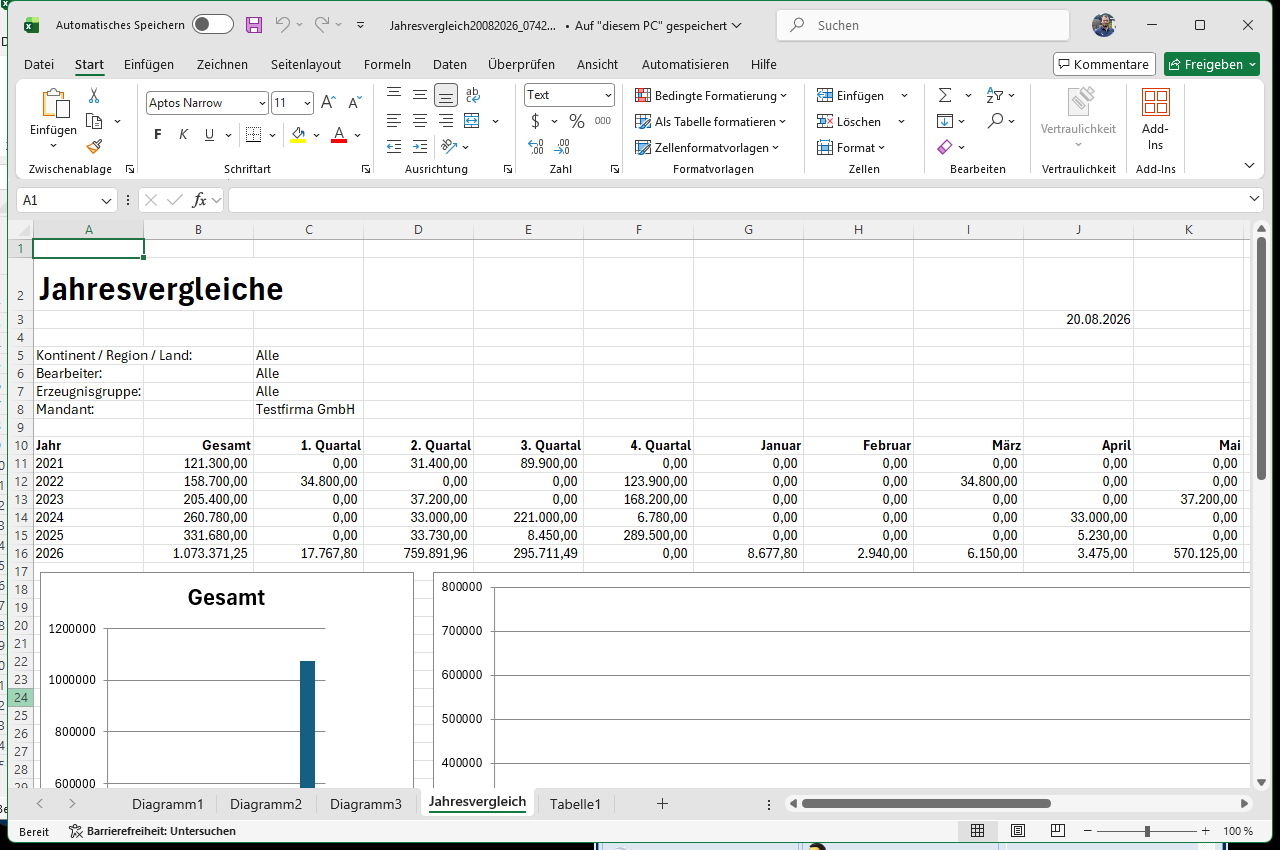Switch to Page Layout view in status bar
This screenshot has height=850, width=1280.
(1017, 831)
